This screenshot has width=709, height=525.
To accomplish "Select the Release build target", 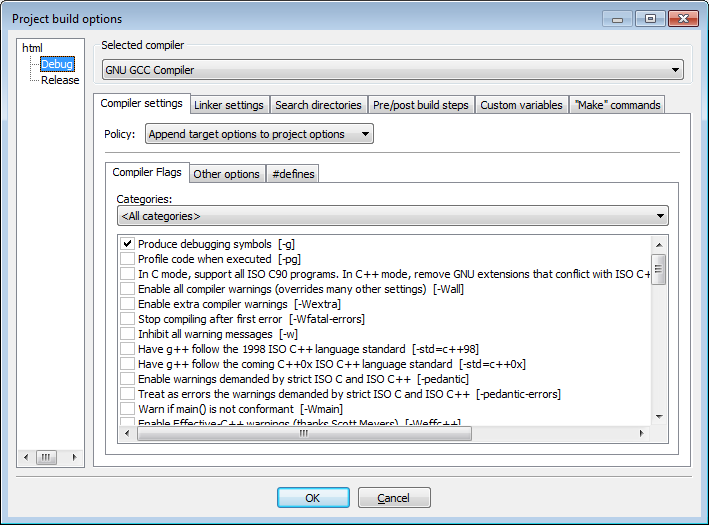I will (60, 80).
